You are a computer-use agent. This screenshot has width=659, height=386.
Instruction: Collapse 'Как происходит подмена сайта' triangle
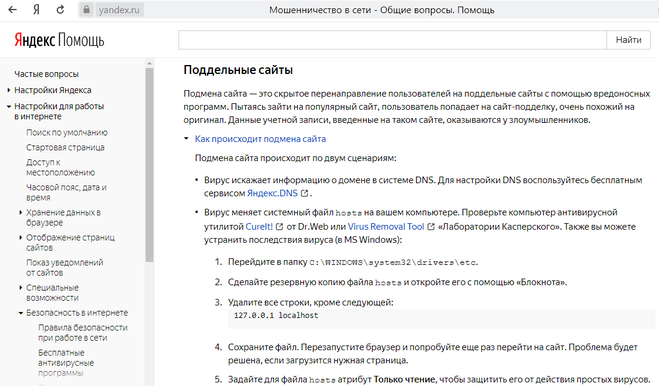pos(186,138)
